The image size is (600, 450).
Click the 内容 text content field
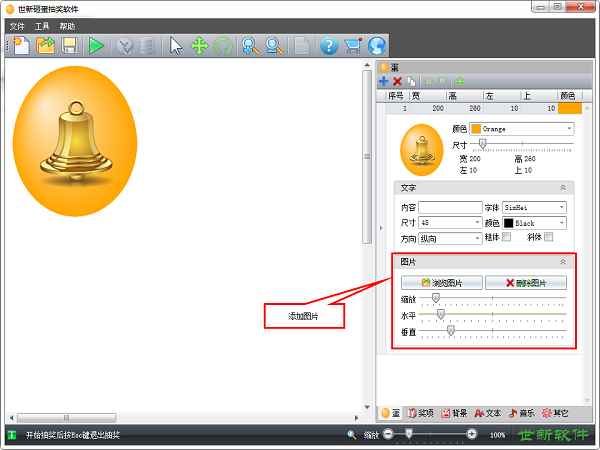click(450, 207)
